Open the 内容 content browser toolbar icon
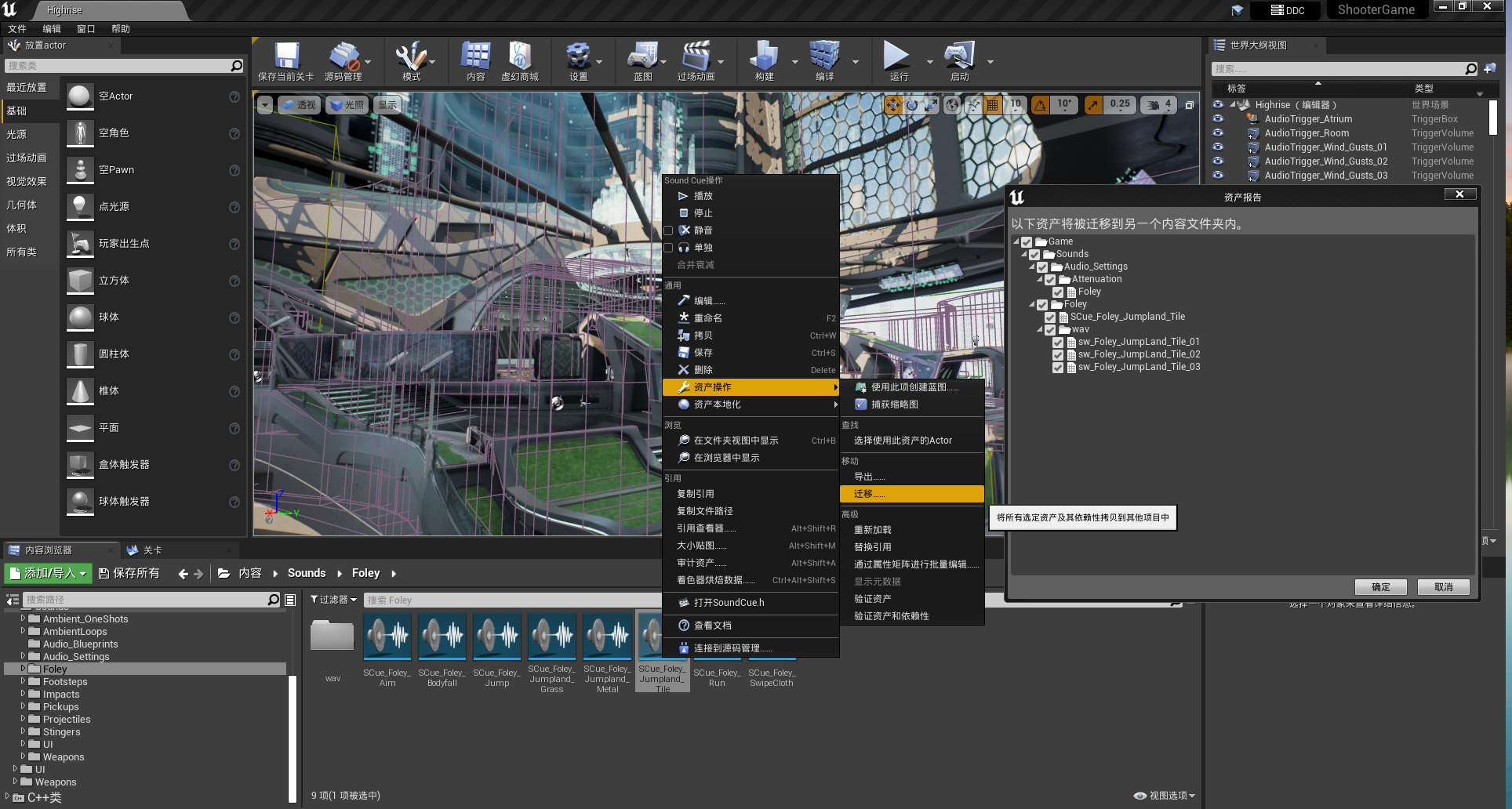 point(476,57)
